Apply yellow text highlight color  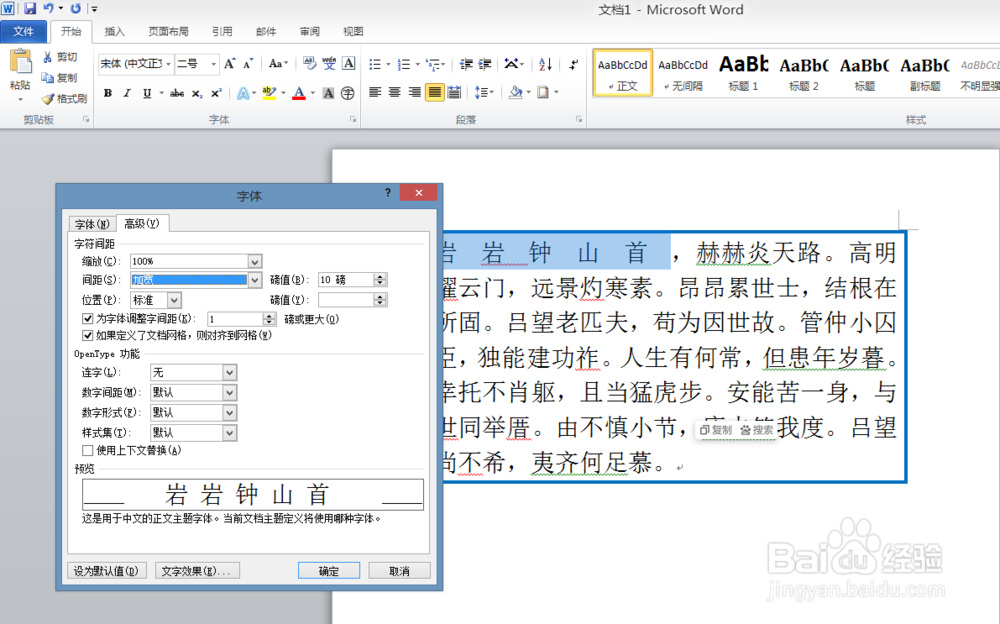(269, 93)
